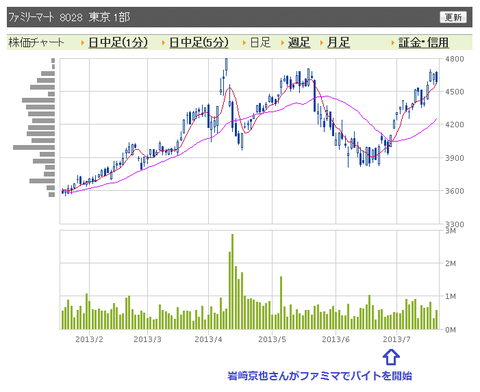Click the early May volume spike bar
The image size is (480, 392).
(x=281, y=303)
